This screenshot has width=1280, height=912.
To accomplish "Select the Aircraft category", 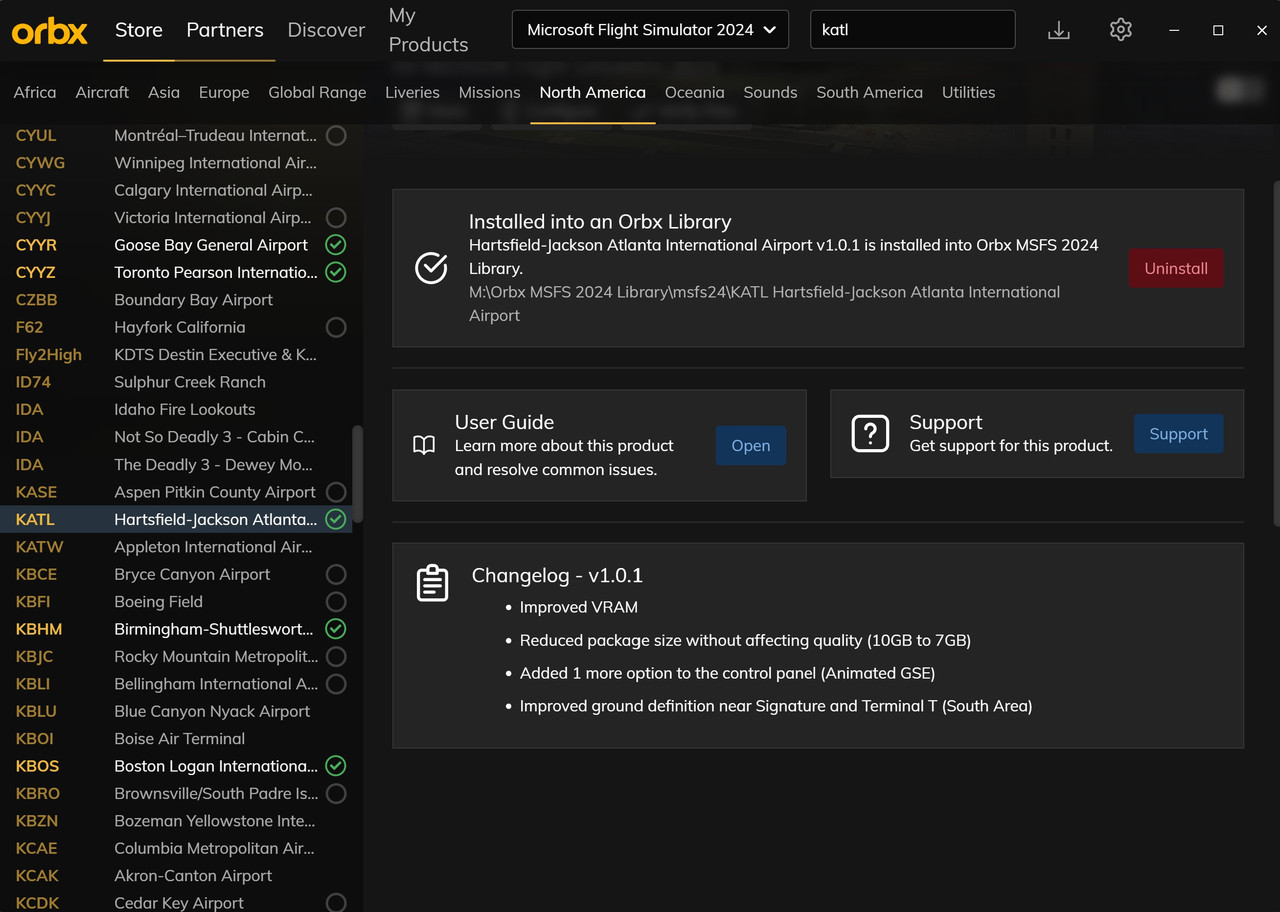I will click(102, 92).
